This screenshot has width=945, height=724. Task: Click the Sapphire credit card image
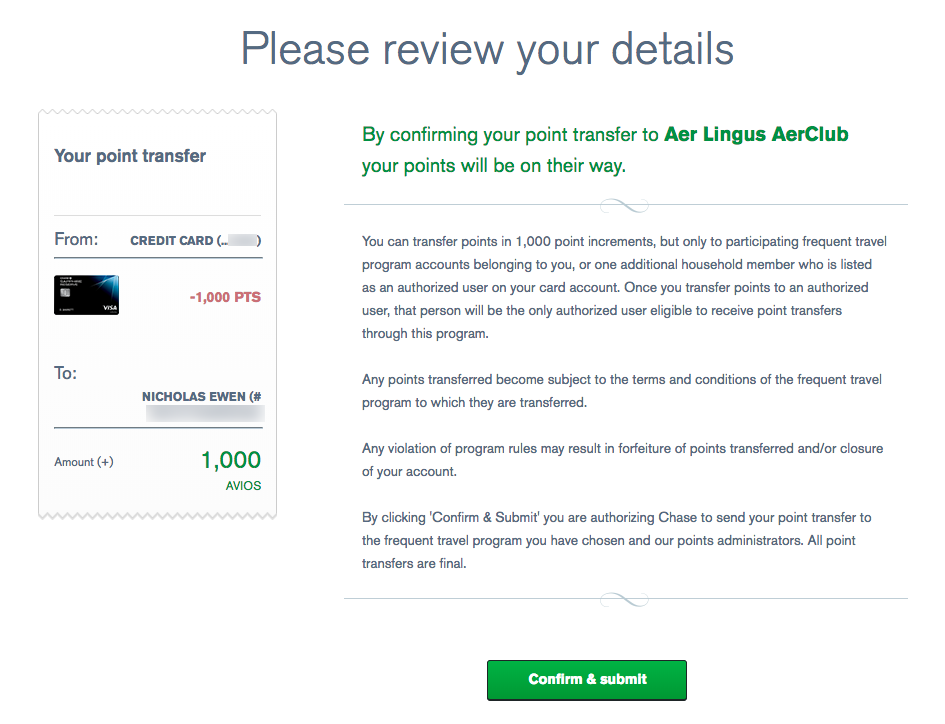coord(86,295)
